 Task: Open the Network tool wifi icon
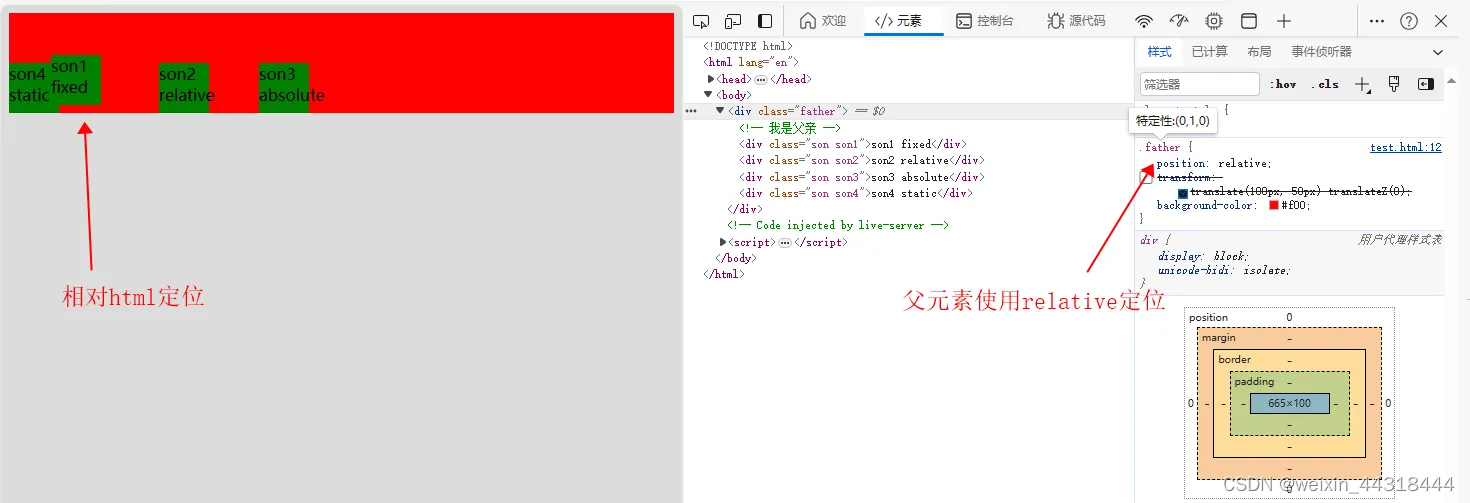[x=1144, y=21]
